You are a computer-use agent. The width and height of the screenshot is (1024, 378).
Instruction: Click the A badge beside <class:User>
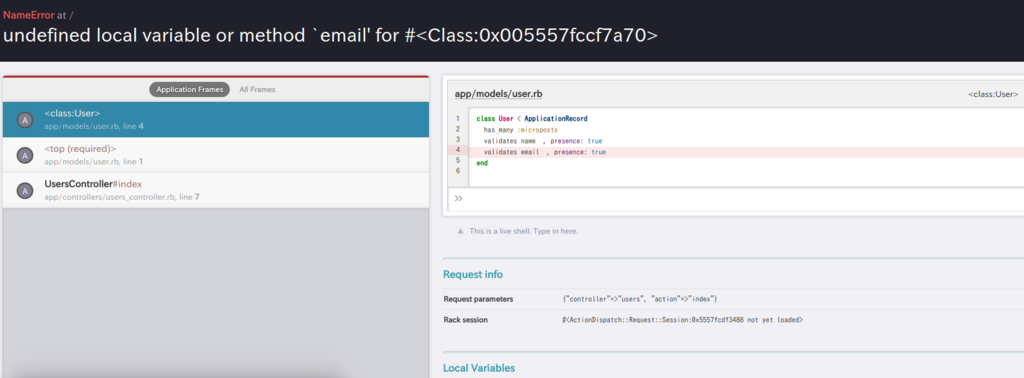click(25, 119)
